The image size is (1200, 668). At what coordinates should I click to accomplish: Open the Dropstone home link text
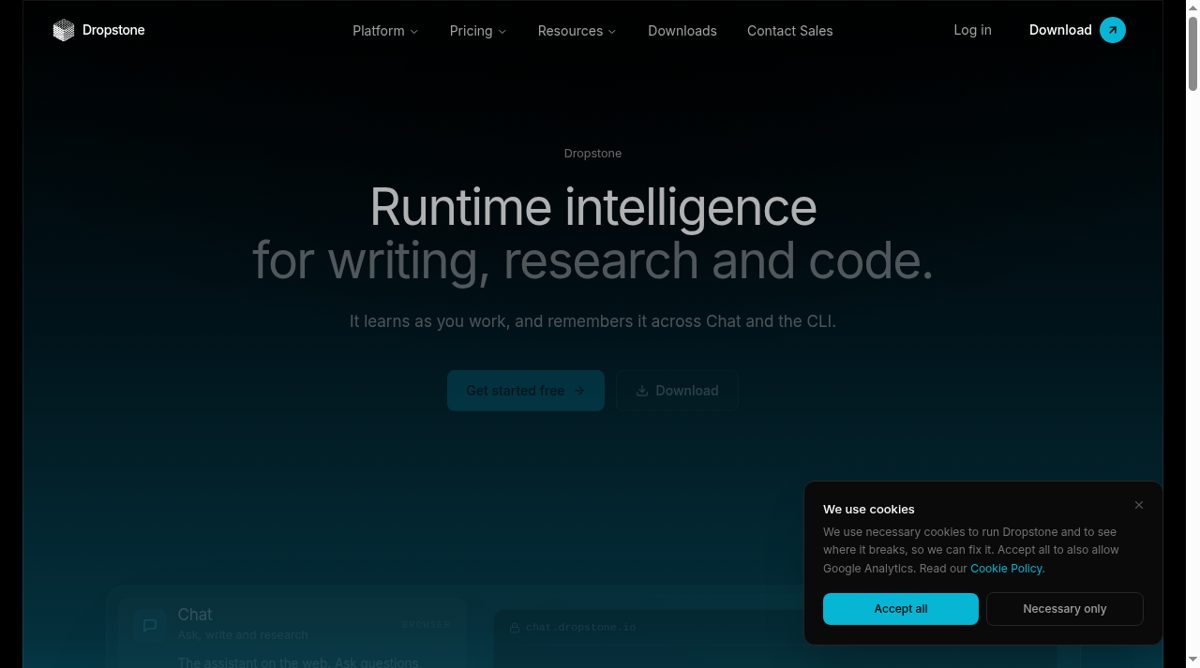113,30
